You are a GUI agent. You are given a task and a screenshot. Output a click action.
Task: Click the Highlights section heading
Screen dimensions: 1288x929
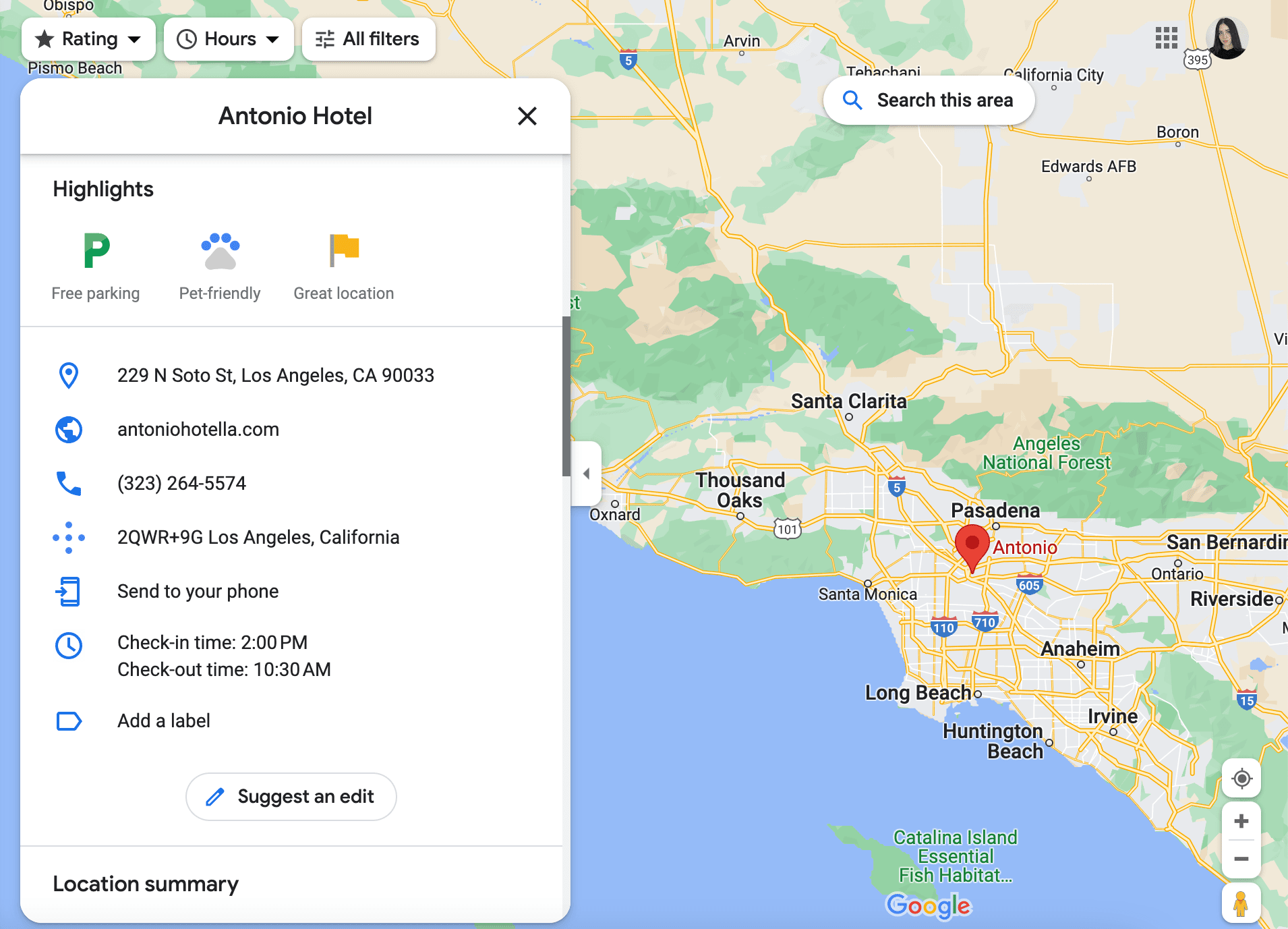pos(103,190)
